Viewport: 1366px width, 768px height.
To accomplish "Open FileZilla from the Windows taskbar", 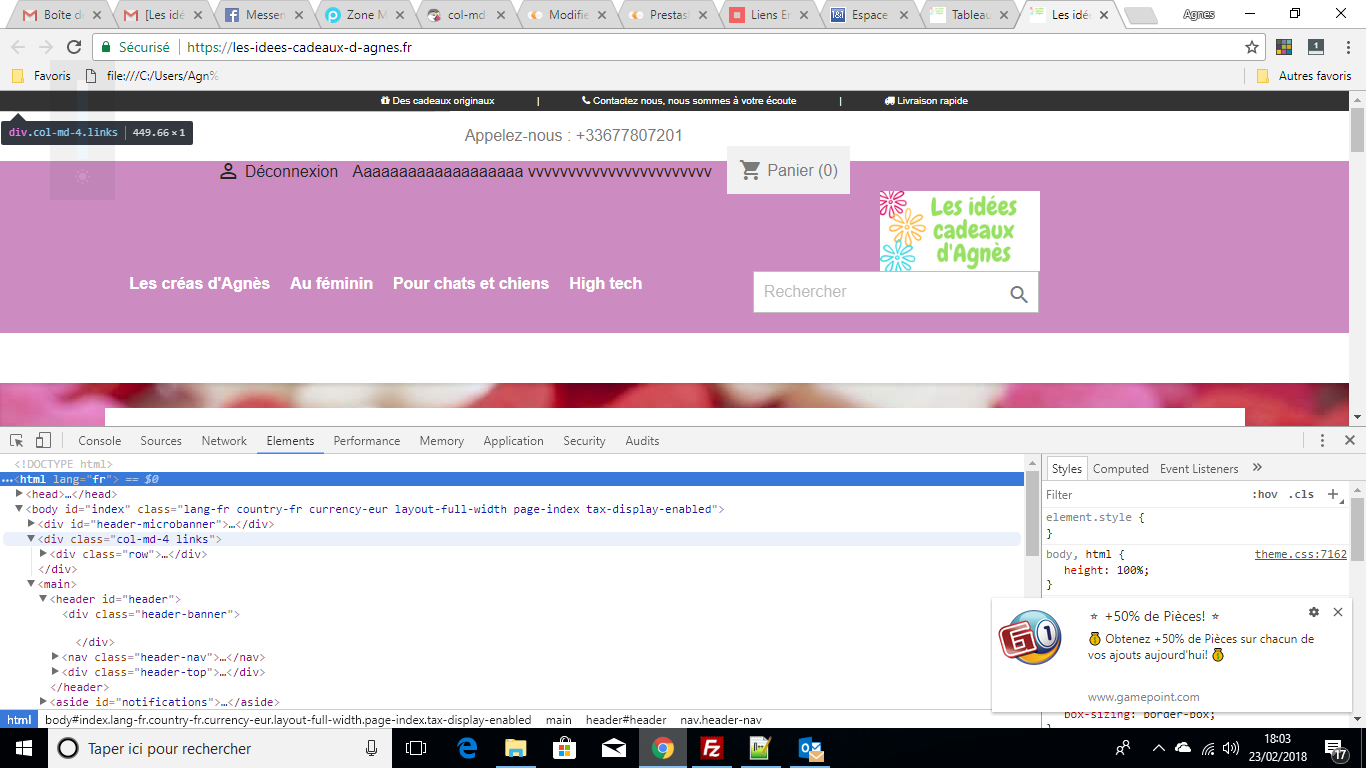I will click(x=712, y=748).
